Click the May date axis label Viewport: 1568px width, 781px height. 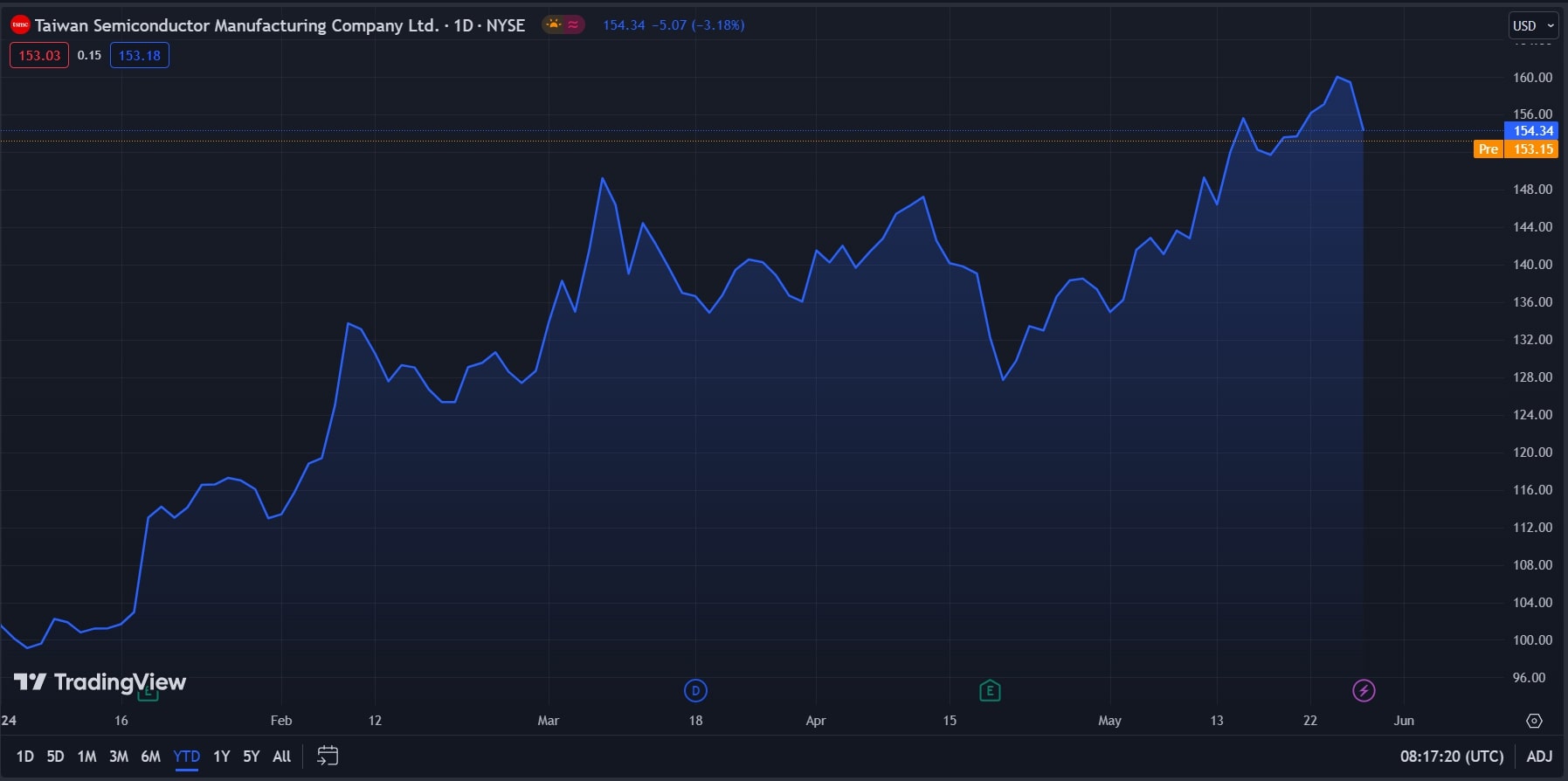pyautogui.click(x=1109, y=721)
